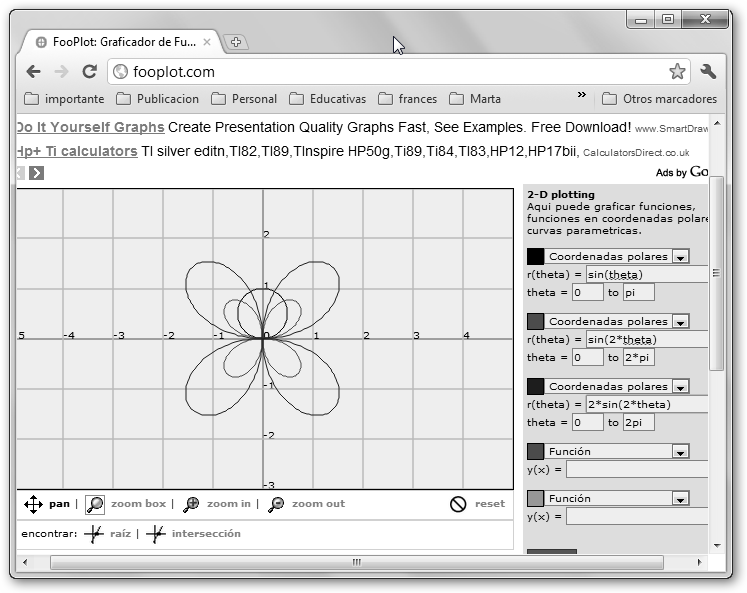Open the Do It Yourself Graphs ad link
The image size is (747, 593).
[x=90, y=128]
